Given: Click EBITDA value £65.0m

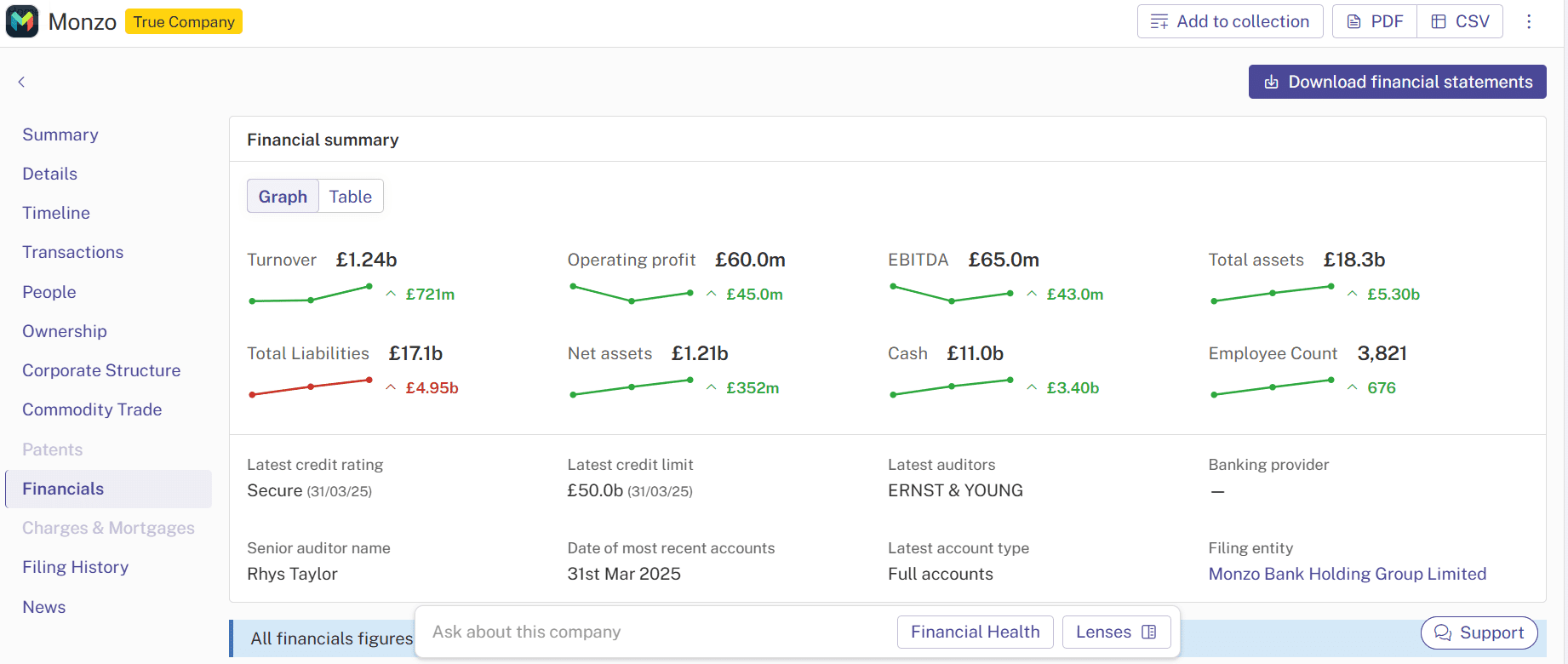Looking at the screenshot, I should pyautogui.click(x=1004, y=260).
